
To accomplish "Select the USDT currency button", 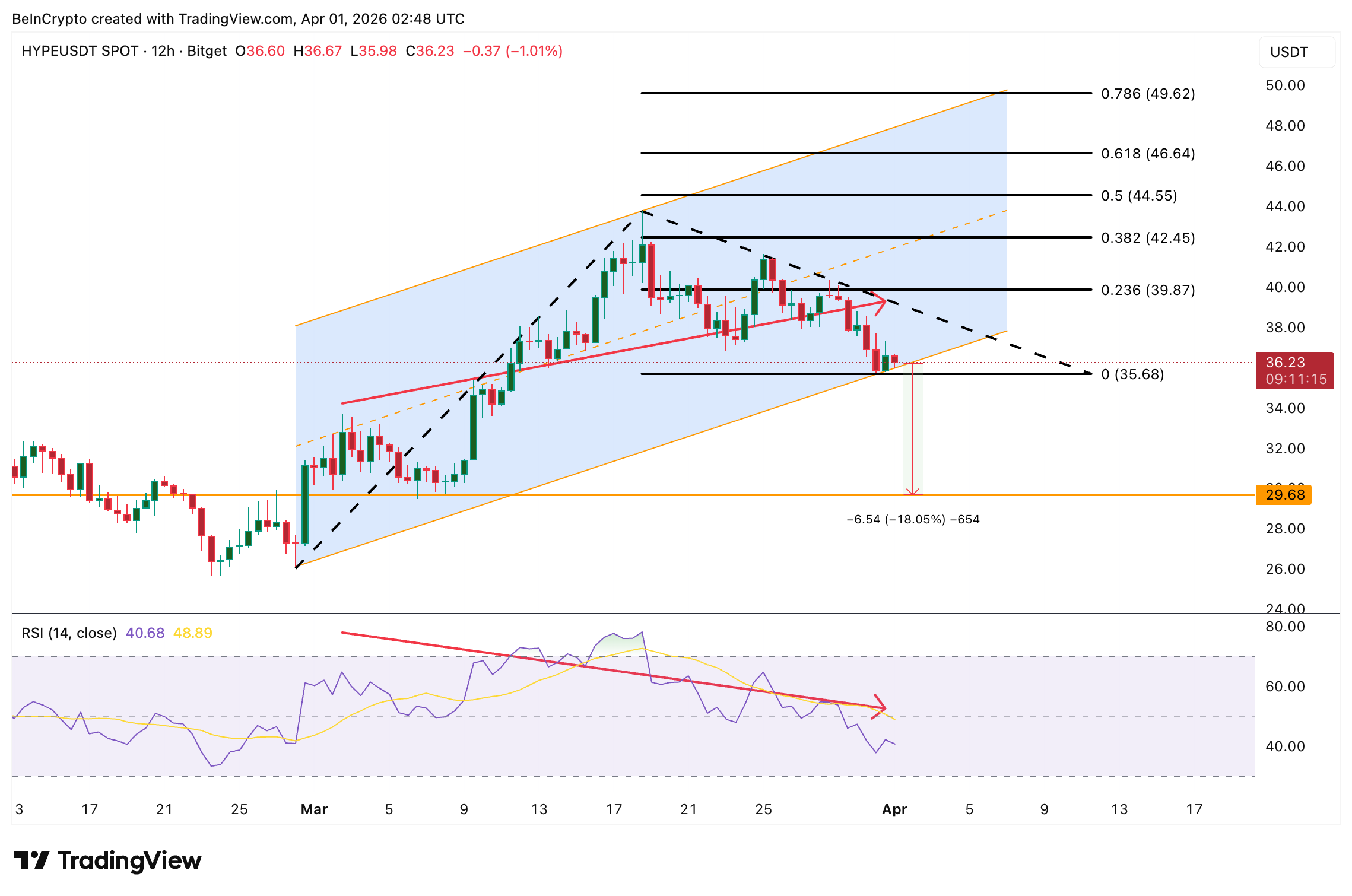I will pyautogui.click(x=1296, y=52).
